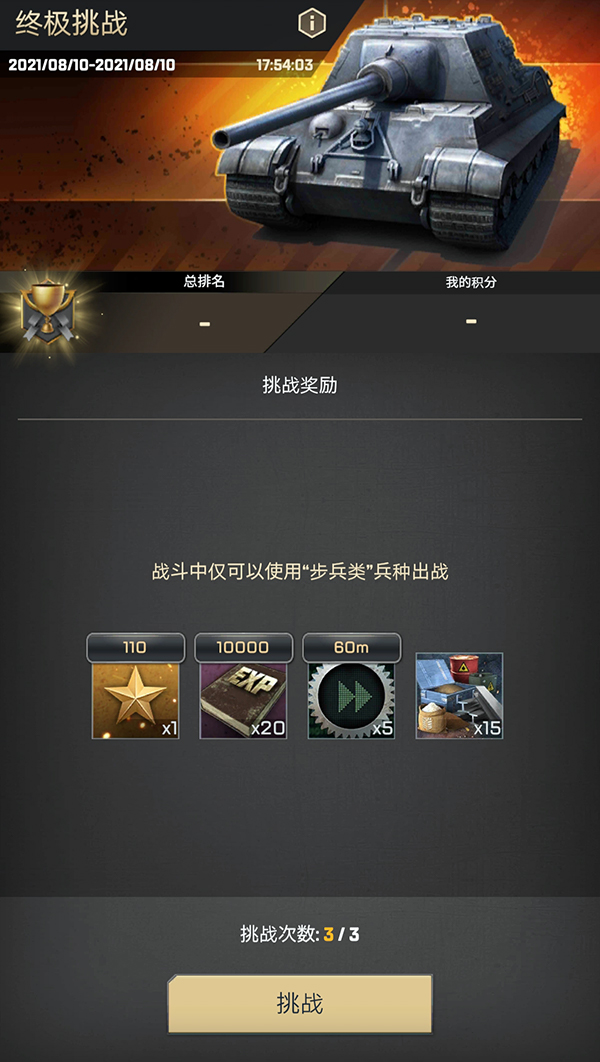Select the resource supplies crate icon
The width and height of the screenshot is (600, 1062).
(459, 696)
